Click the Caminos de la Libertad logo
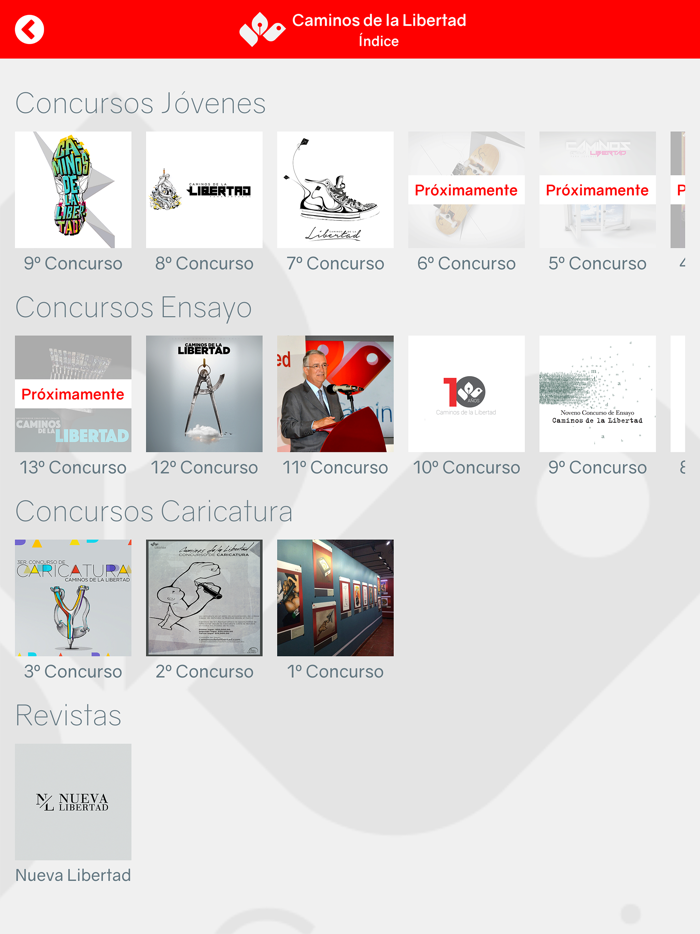700x934 pixels. (262, 29)
